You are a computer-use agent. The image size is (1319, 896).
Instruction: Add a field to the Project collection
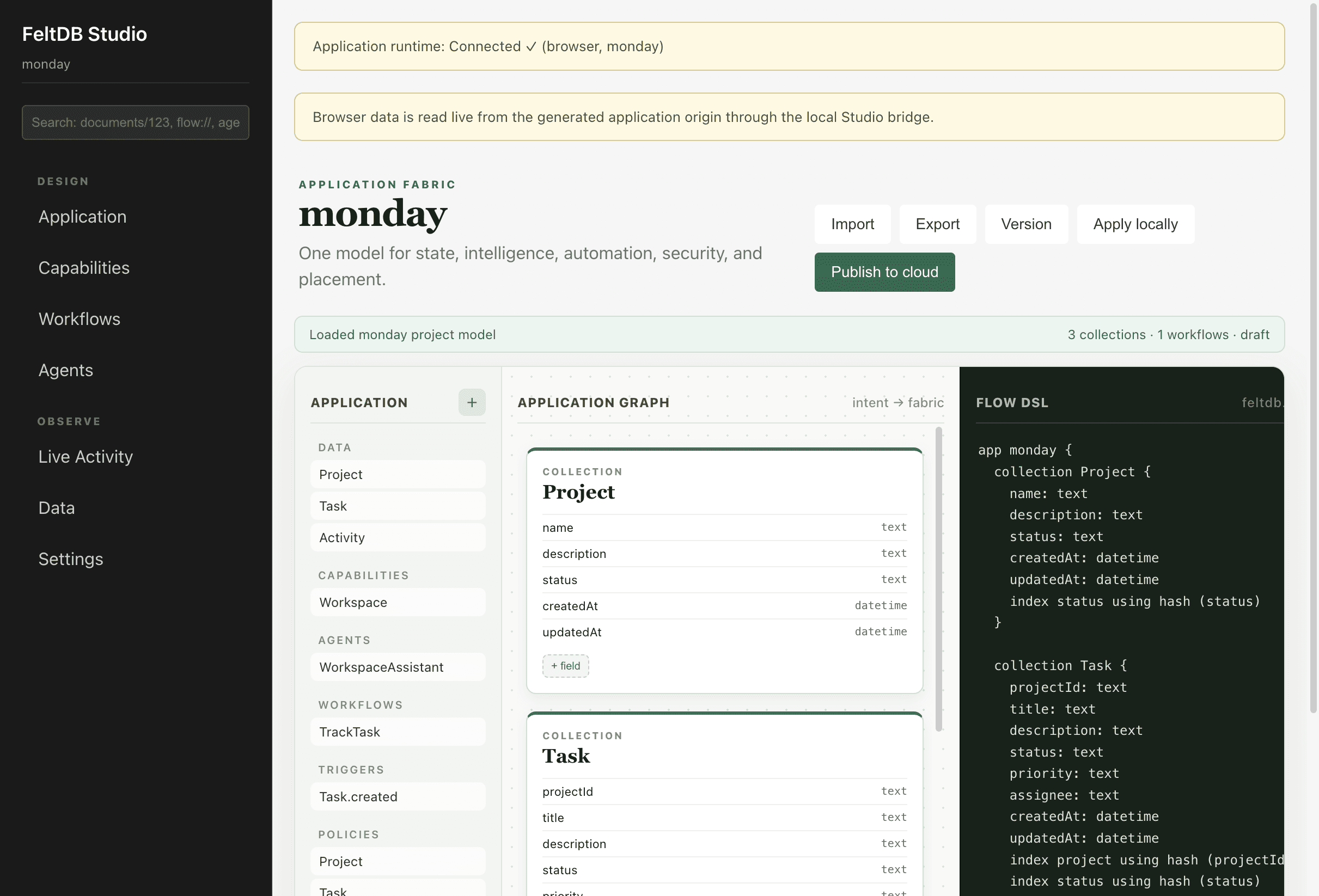coord(565,666)
